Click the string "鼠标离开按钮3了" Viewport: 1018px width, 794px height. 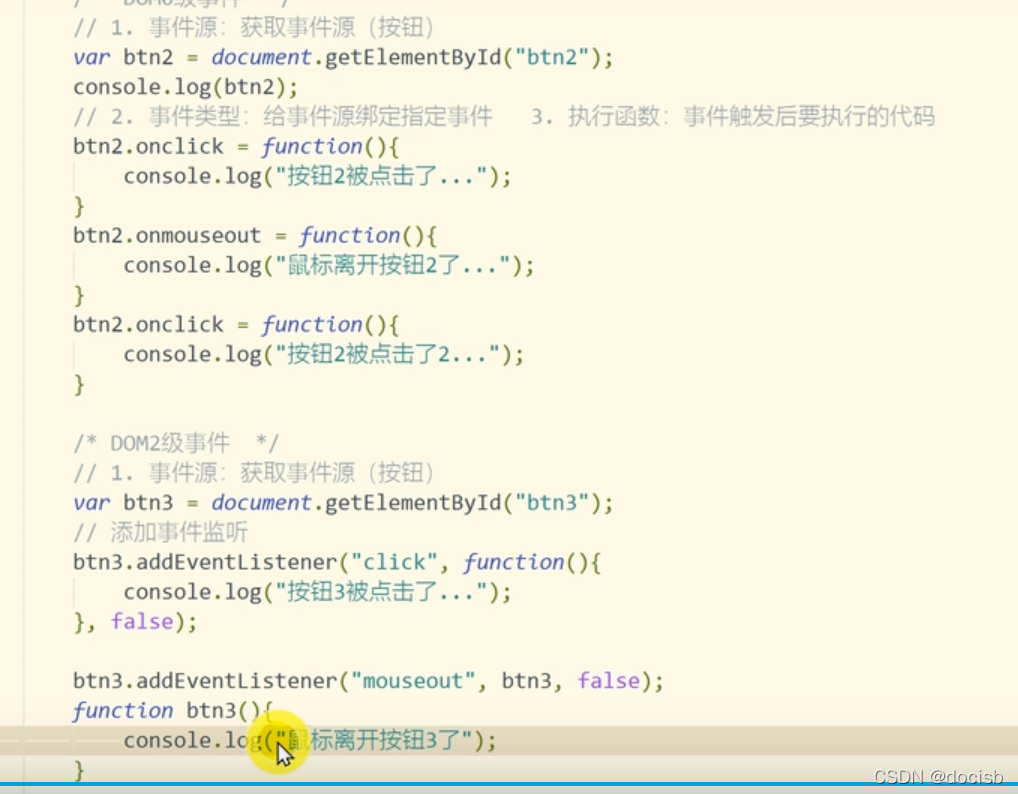point(374,741)
